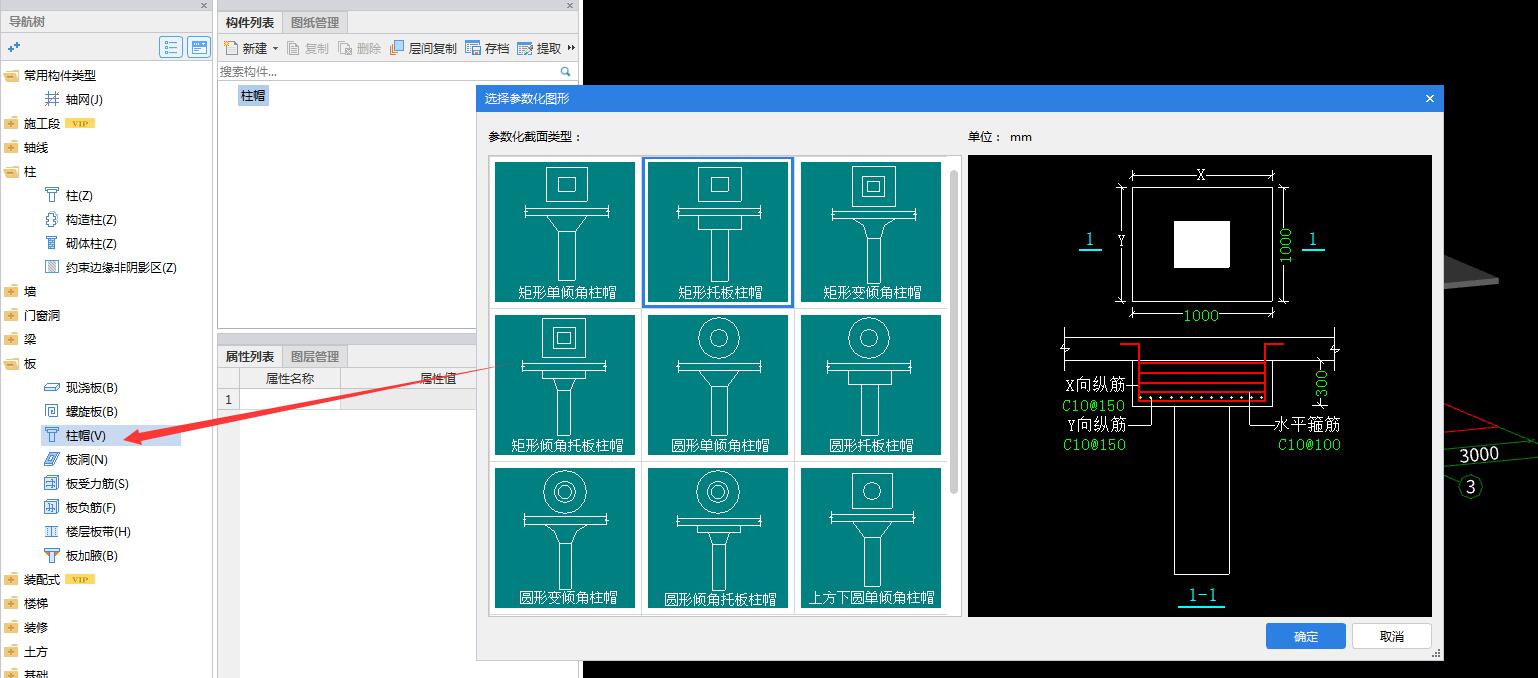Viewport: 1538px width, 678px height.
Task: Expand the 施工段 folder
Action: 11,123
